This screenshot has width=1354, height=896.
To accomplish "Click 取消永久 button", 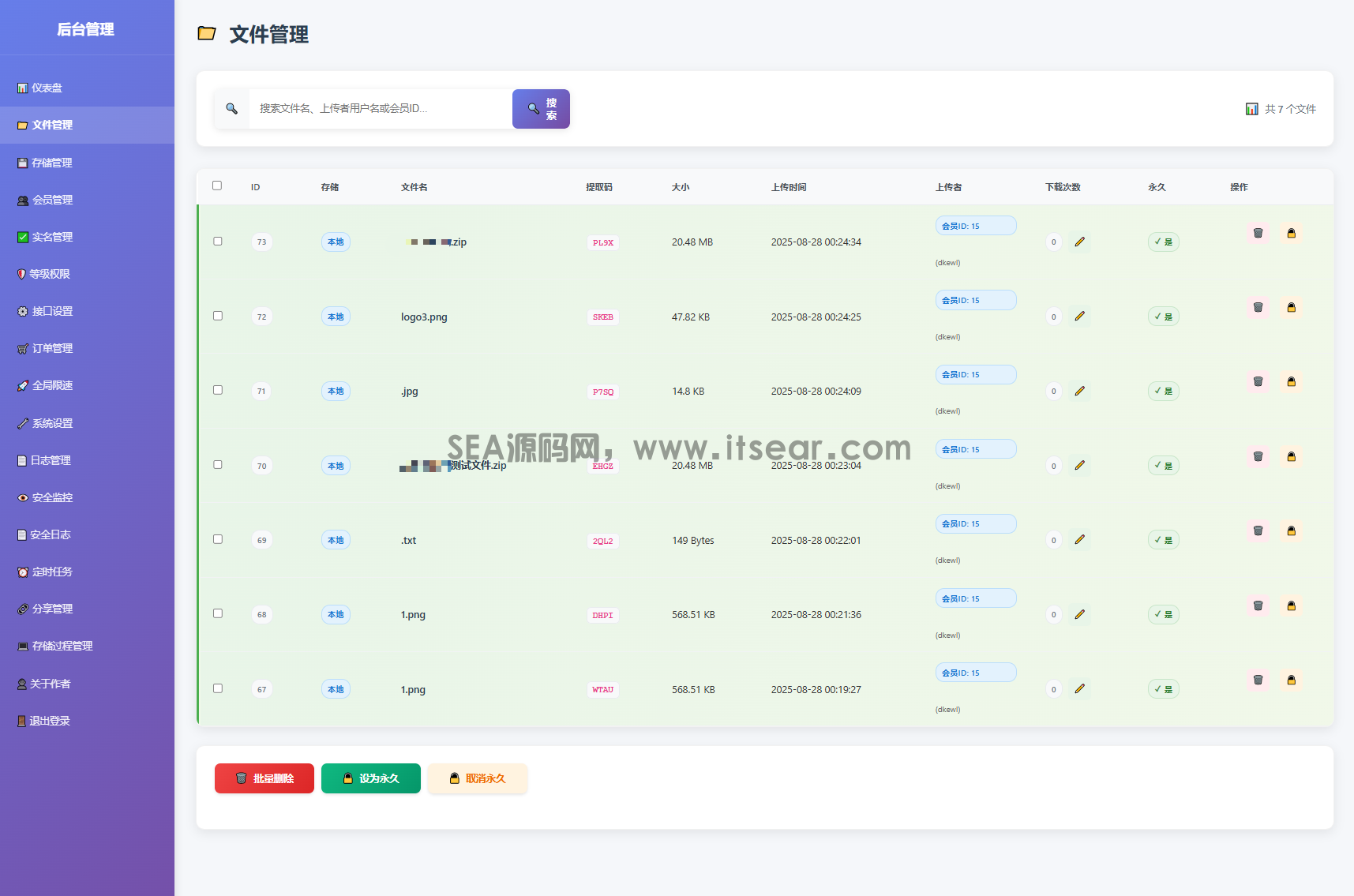I will (x=478, y=778).
